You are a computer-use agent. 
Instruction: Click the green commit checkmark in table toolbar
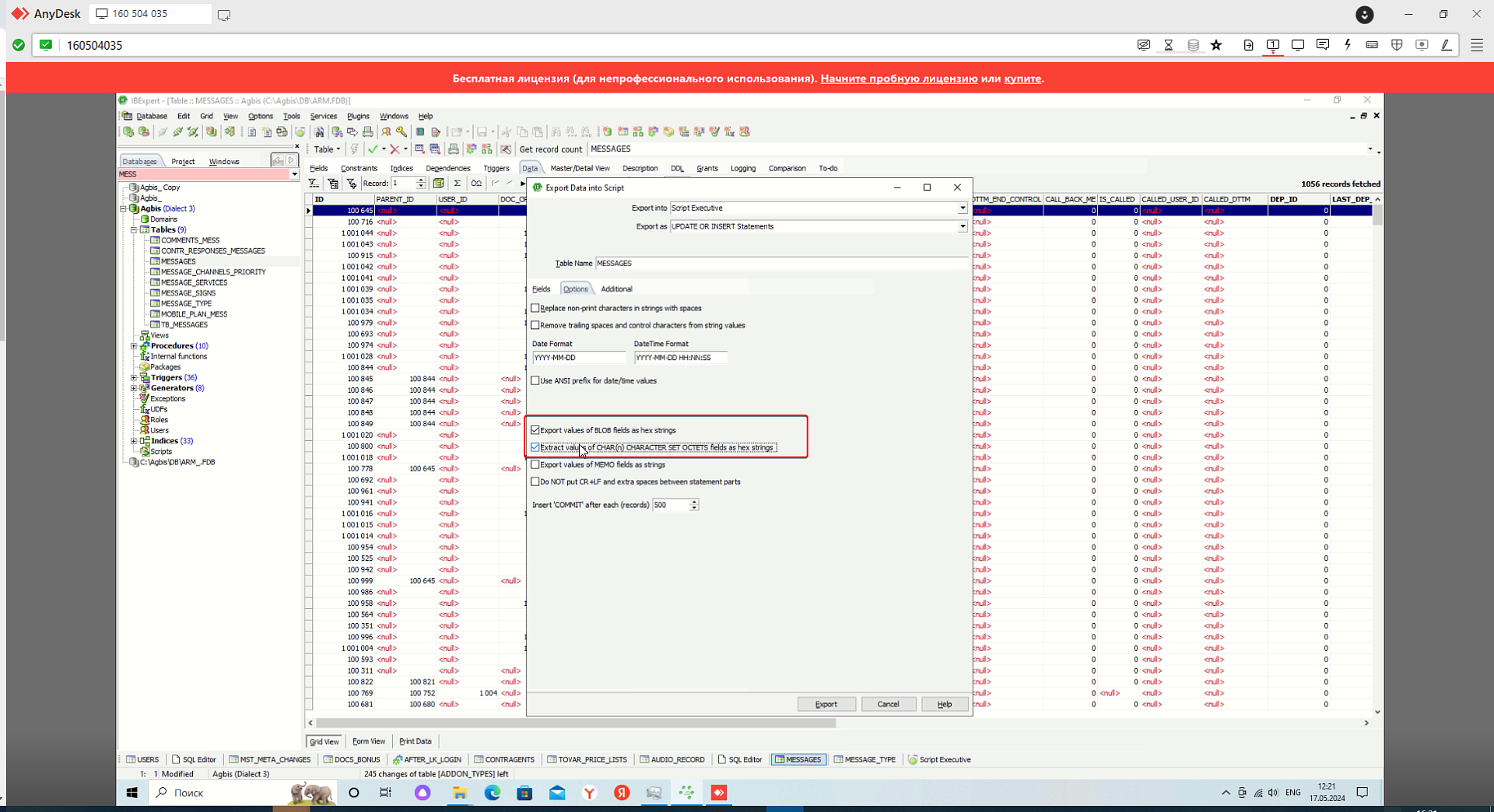373,149
